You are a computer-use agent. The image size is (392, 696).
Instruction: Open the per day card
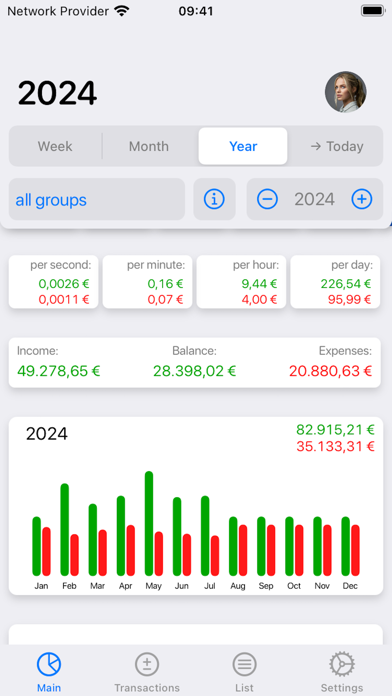[335, 281]
